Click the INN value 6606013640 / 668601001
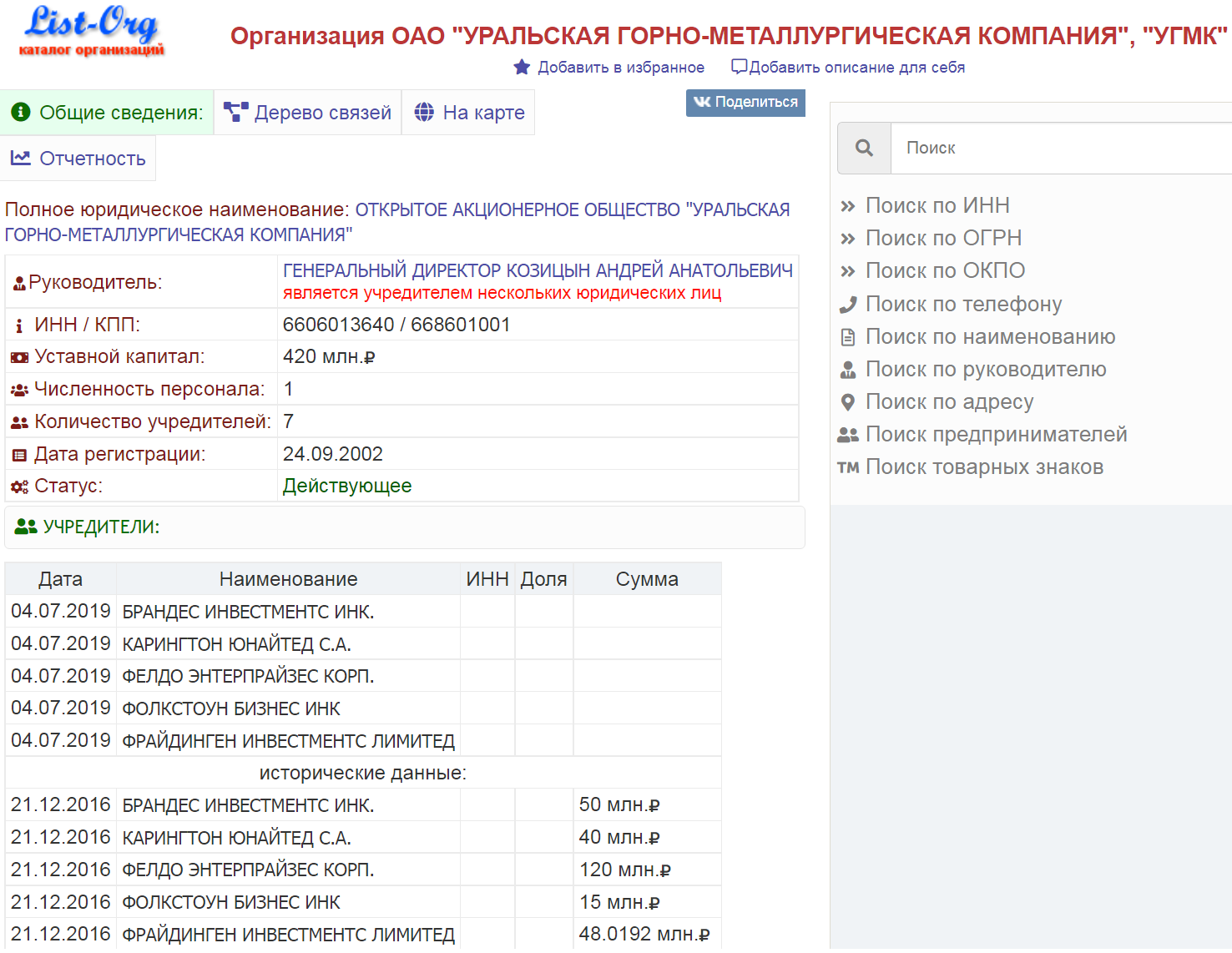 396,325
